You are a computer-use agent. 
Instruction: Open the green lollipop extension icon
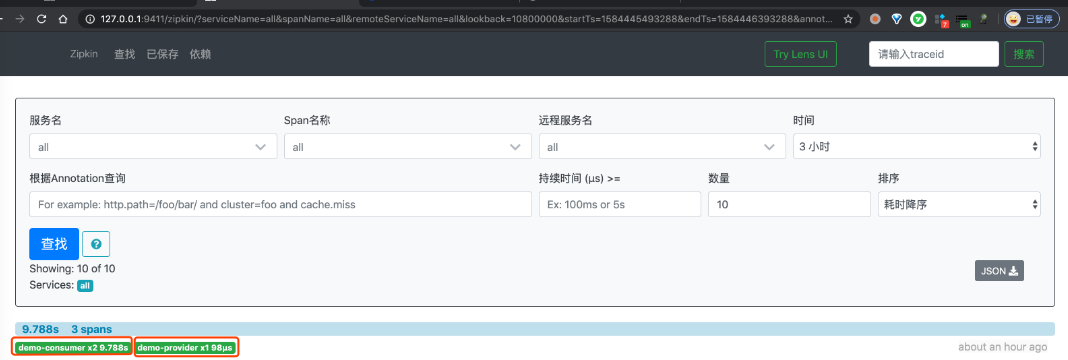click(x=984, y=20)
